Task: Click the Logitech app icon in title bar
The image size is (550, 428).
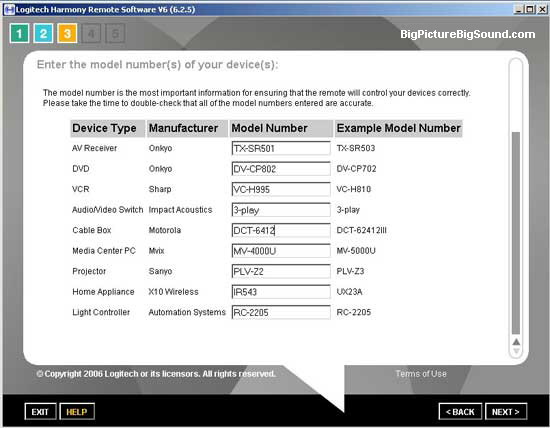Action: pos(9,9)
